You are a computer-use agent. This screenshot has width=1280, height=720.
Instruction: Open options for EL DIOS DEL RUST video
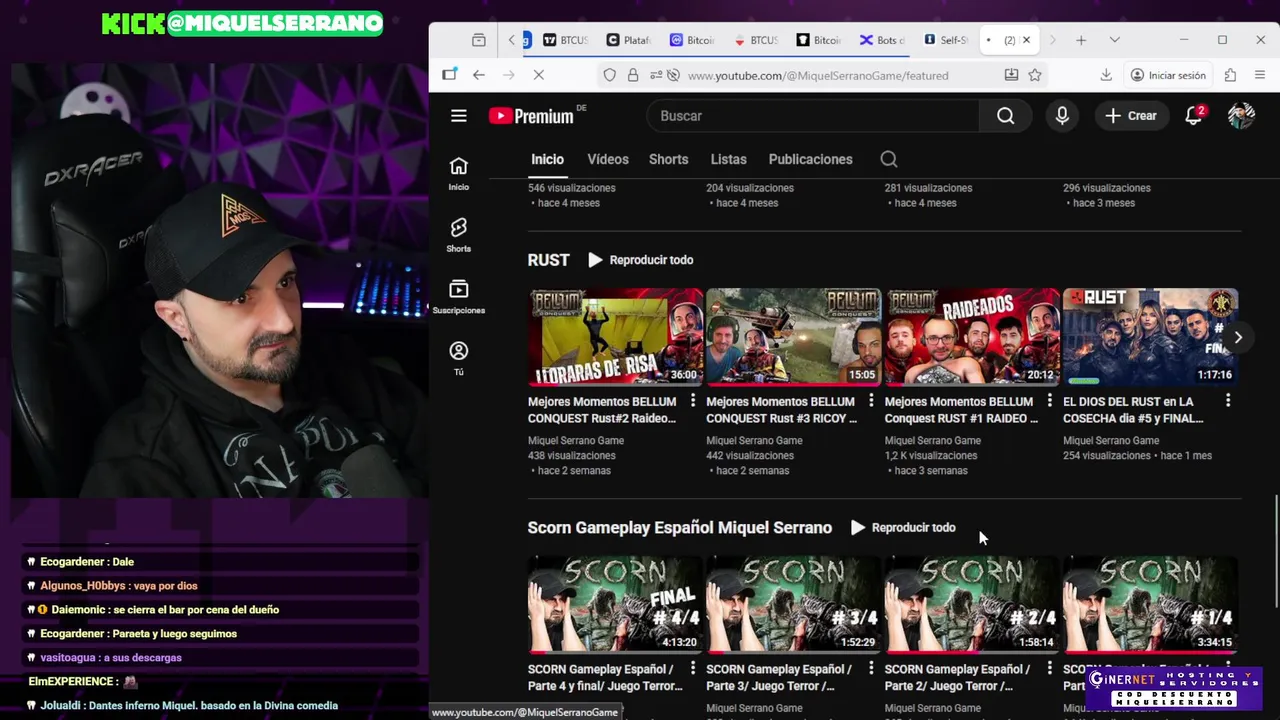tap(1228, 401)
